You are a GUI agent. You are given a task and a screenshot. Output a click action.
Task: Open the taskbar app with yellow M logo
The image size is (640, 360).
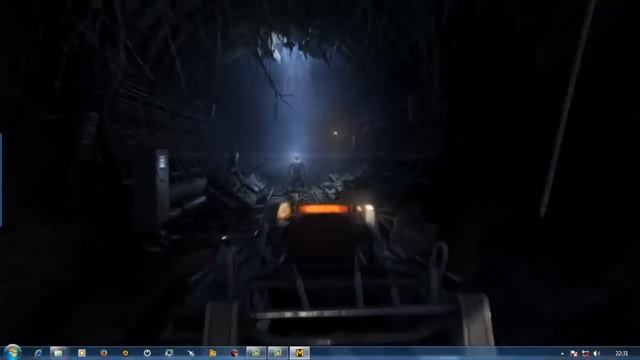pos(300,353)
